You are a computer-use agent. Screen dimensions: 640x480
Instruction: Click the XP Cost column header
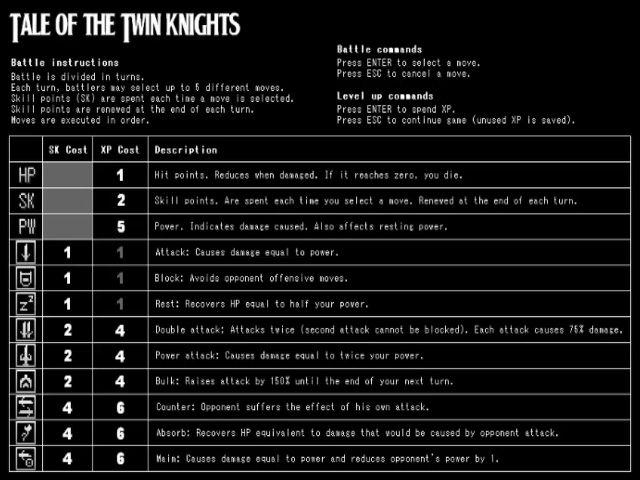(x=120, y=150)
